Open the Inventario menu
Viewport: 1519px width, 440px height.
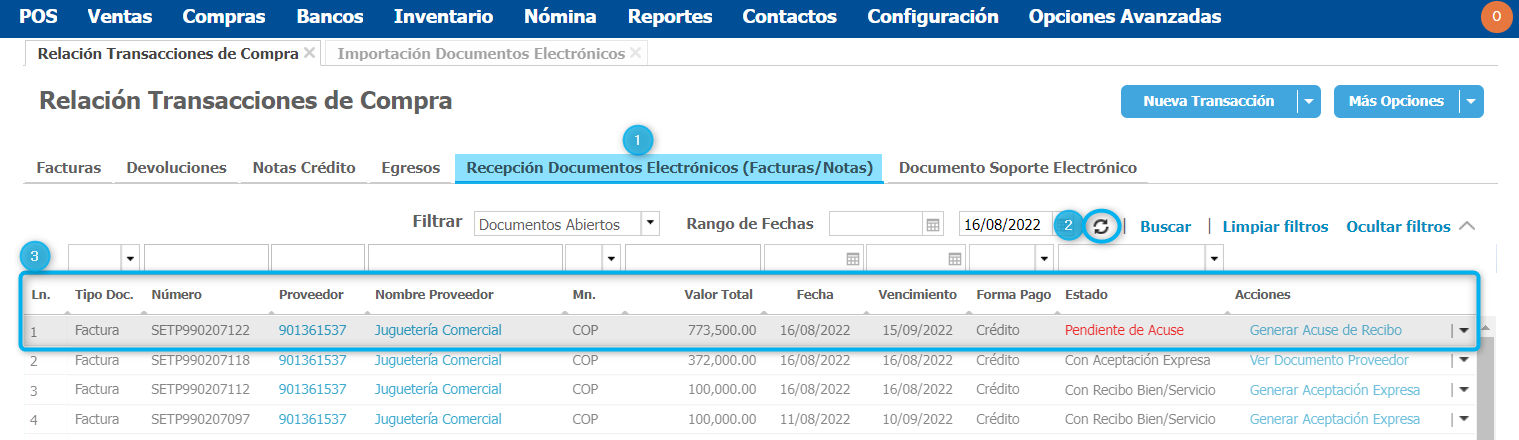point(443,17)
